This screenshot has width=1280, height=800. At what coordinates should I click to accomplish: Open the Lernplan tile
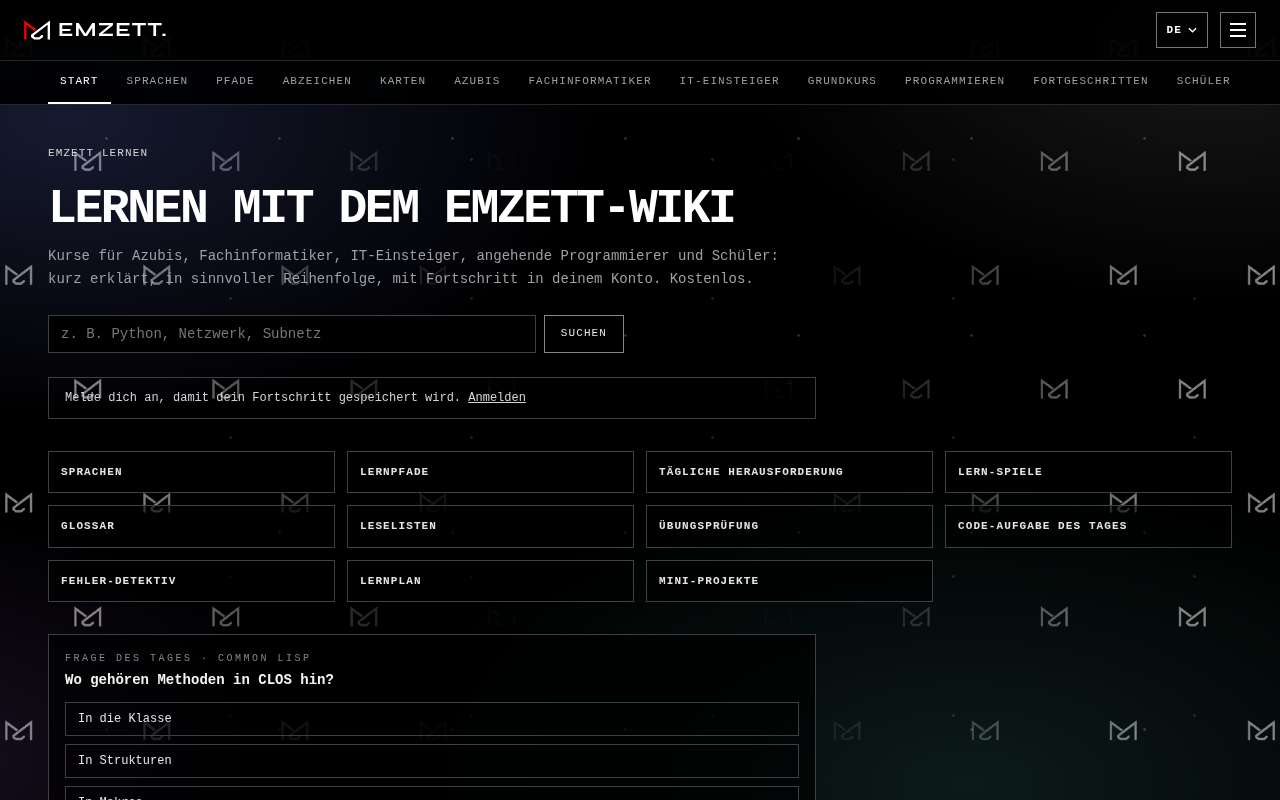pos(490,581)
